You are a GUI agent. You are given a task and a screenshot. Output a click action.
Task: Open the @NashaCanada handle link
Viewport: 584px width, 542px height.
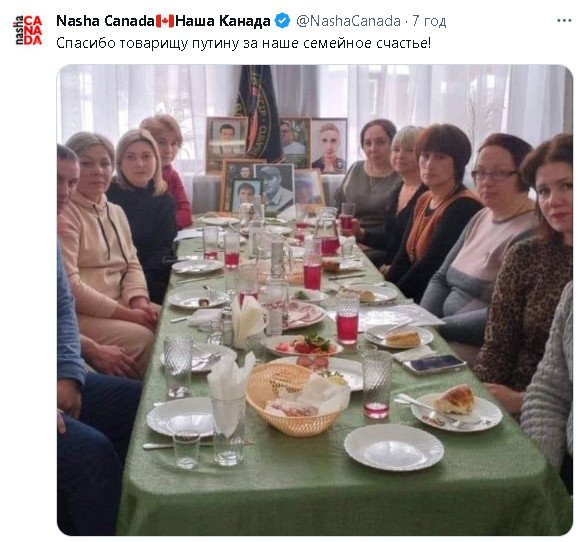pos(348,21)
